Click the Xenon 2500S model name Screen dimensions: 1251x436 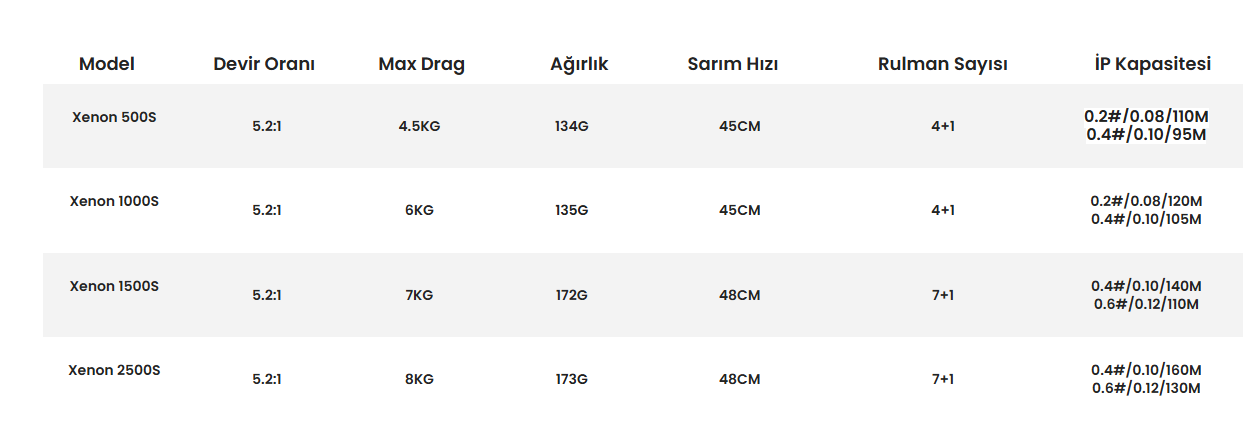114,370
